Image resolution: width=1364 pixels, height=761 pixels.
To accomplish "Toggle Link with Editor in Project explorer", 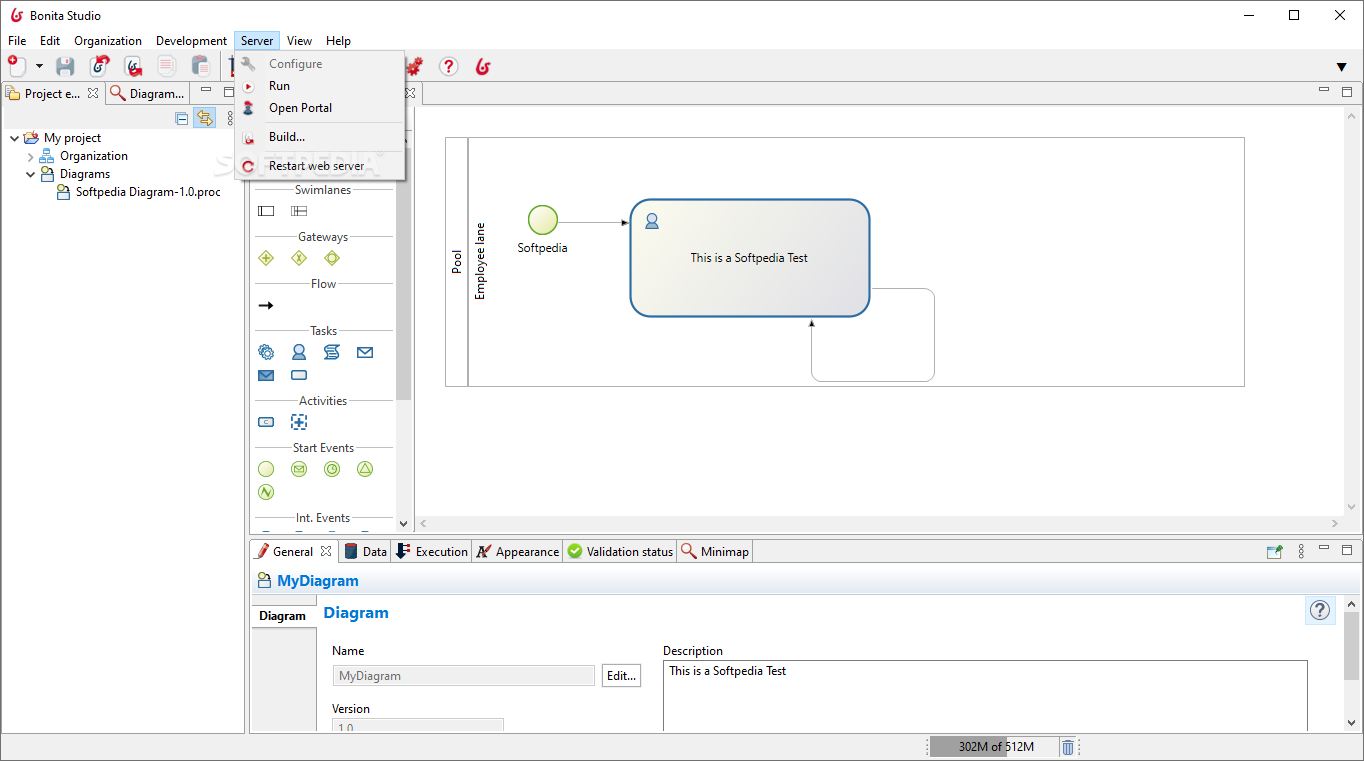I will (x=204, y=118).
